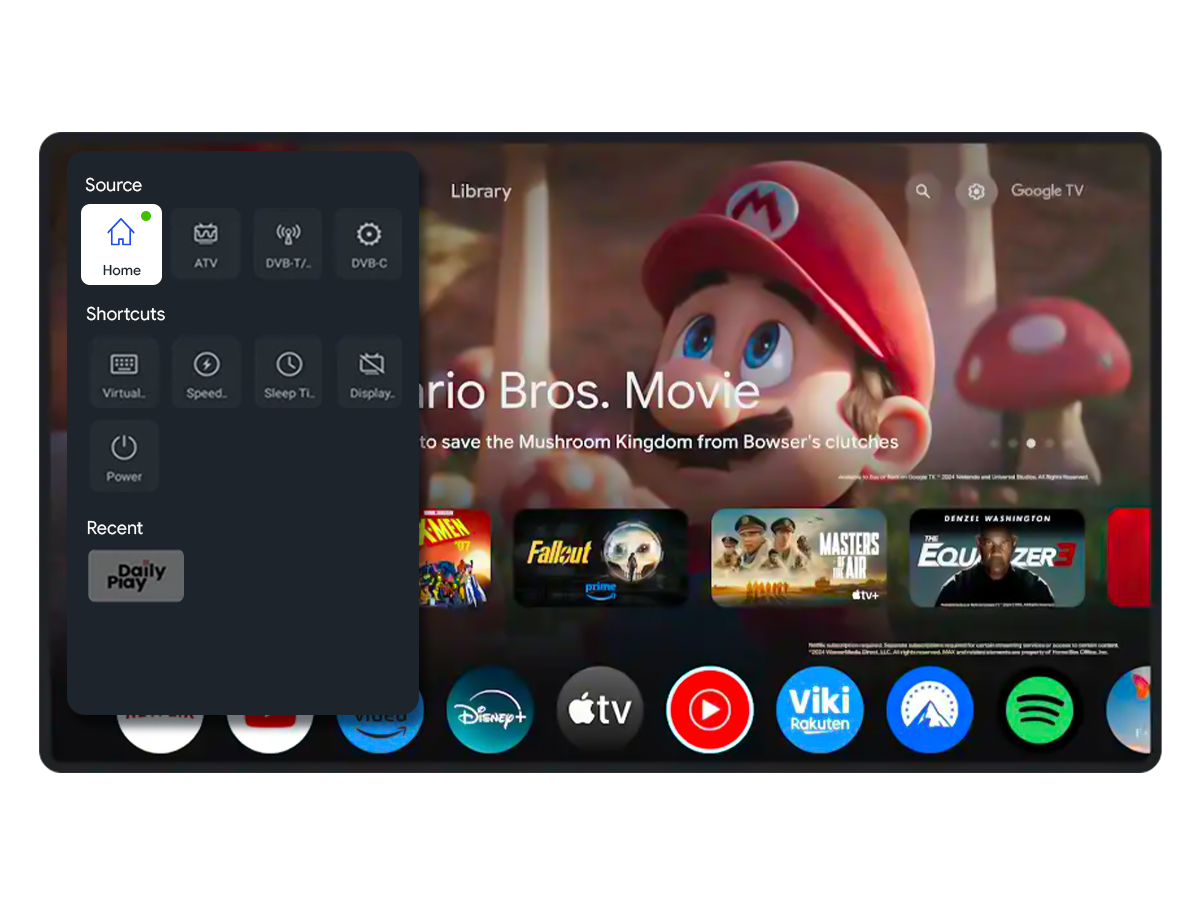Launch the Disney+ app
1200x900 pixels.
coord(490,710)
